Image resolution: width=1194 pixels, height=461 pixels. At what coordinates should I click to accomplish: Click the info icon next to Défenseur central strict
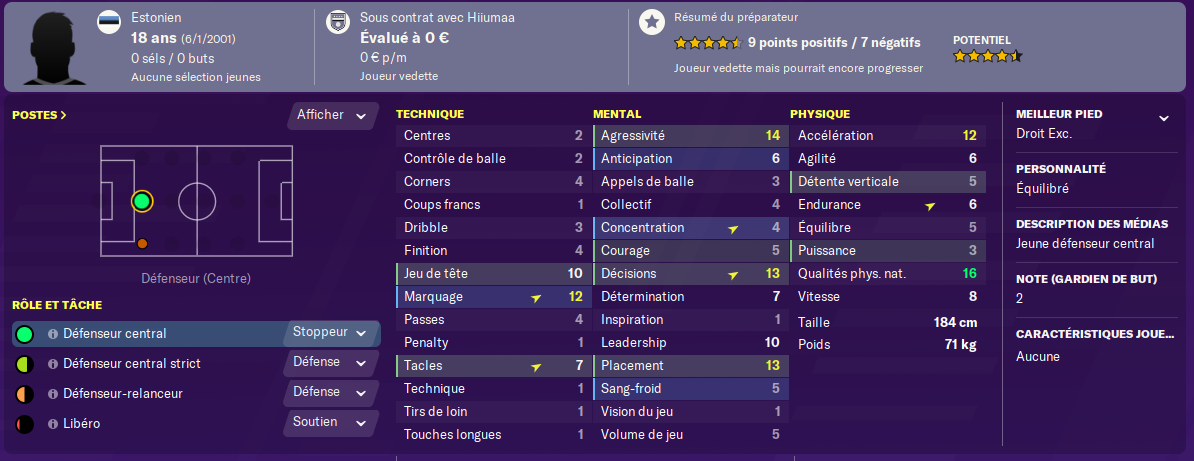point(53,364)
